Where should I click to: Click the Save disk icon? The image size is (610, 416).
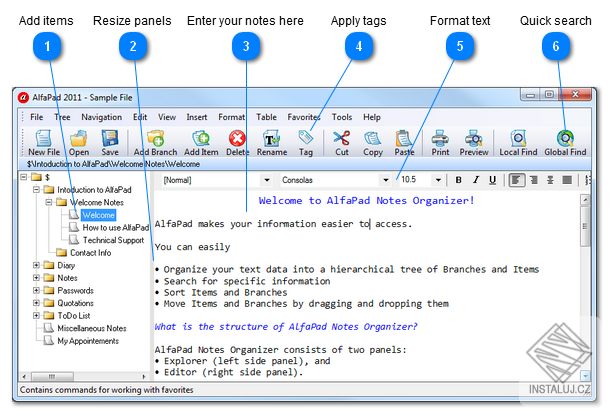(110, 138)
